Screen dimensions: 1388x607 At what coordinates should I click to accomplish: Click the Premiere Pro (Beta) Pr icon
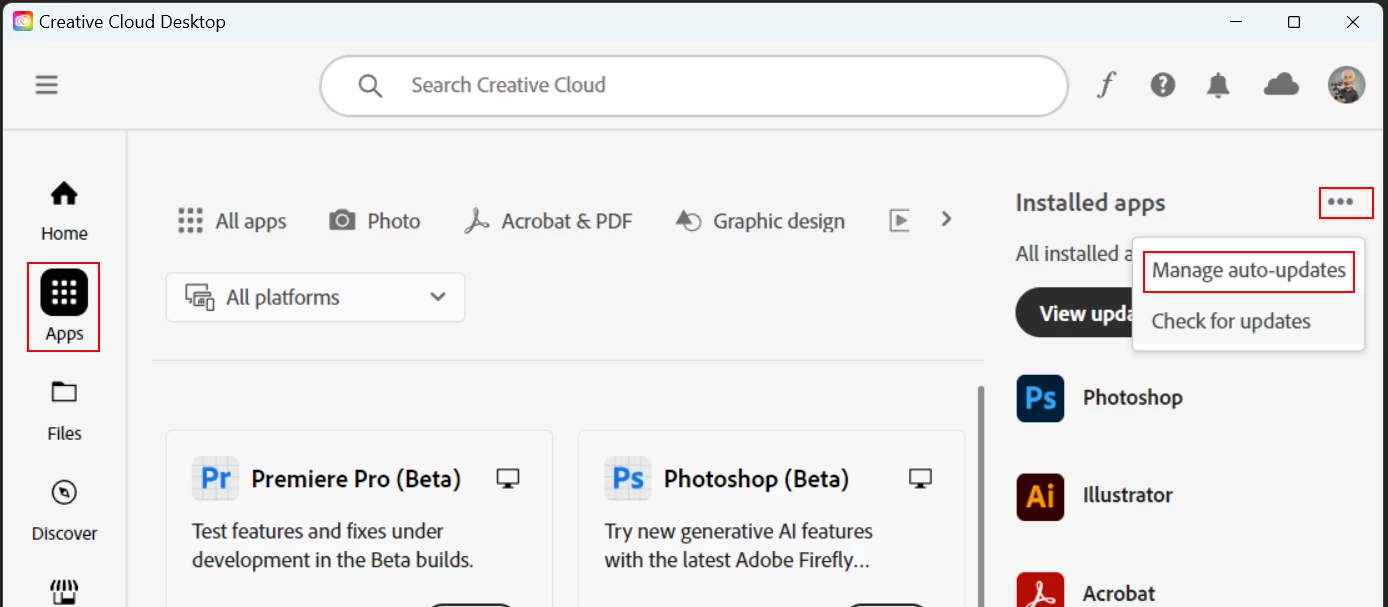click(x=215, y=478)
